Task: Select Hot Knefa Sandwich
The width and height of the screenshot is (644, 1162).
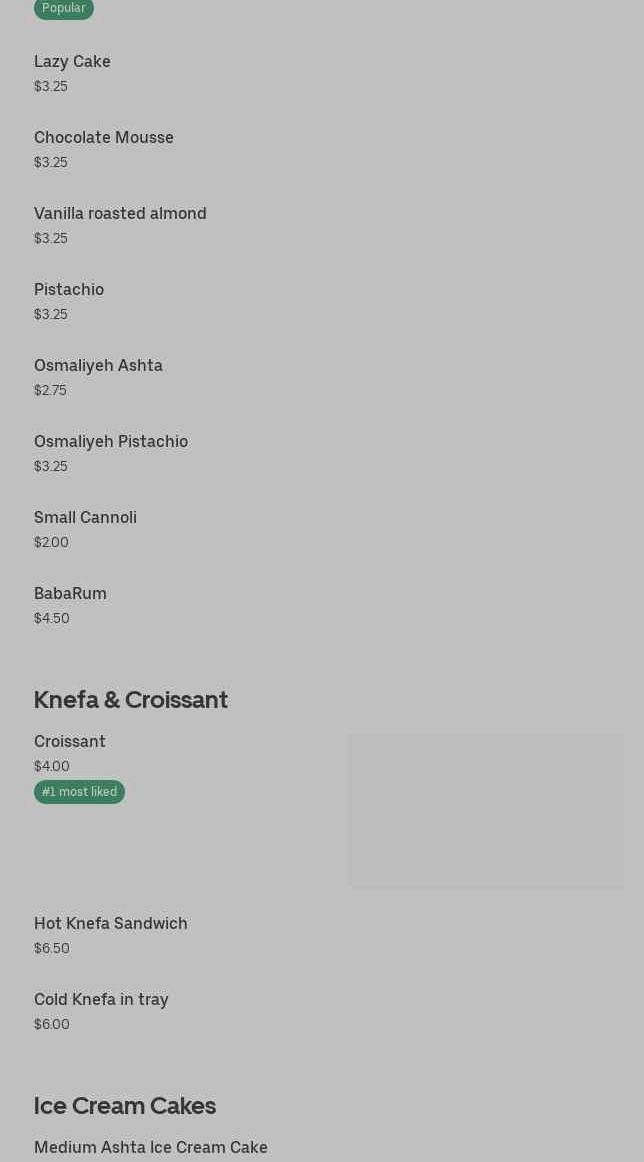Action: [x=111, y=924]
